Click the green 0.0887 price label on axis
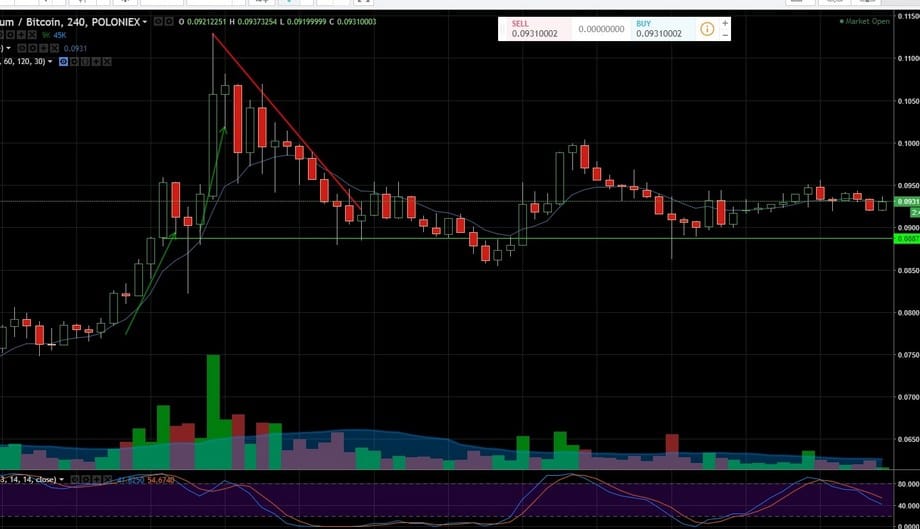The image size is (920, 529). click(x=907, y=239)
